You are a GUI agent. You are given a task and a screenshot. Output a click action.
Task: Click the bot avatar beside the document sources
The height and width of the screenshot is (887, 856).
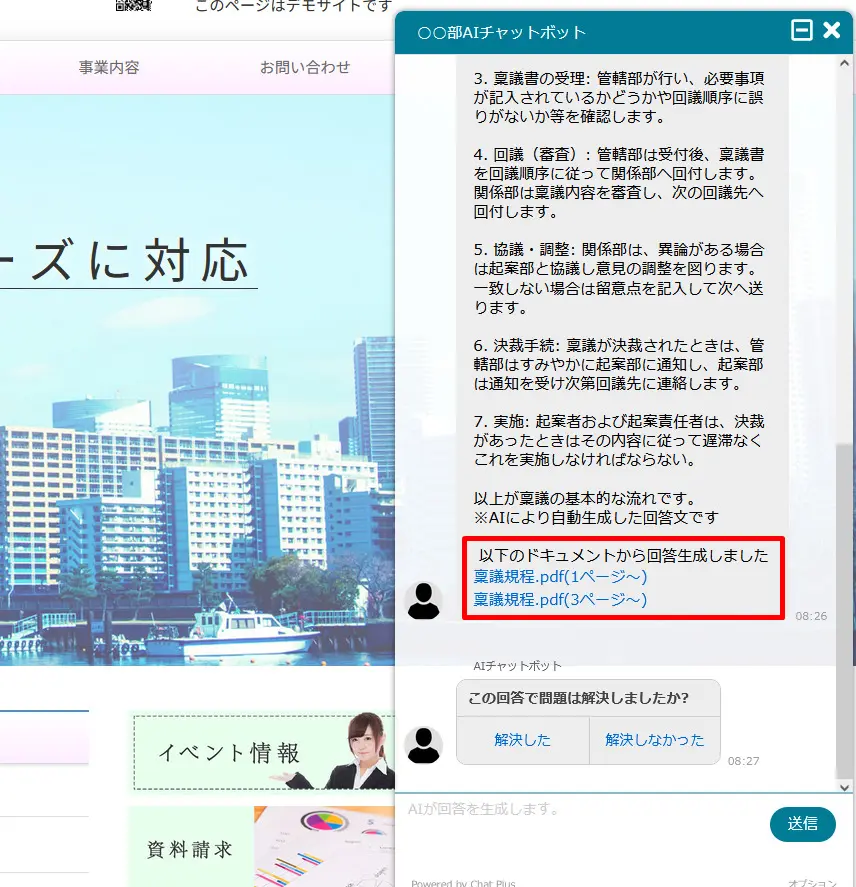[x=423, y=600]
